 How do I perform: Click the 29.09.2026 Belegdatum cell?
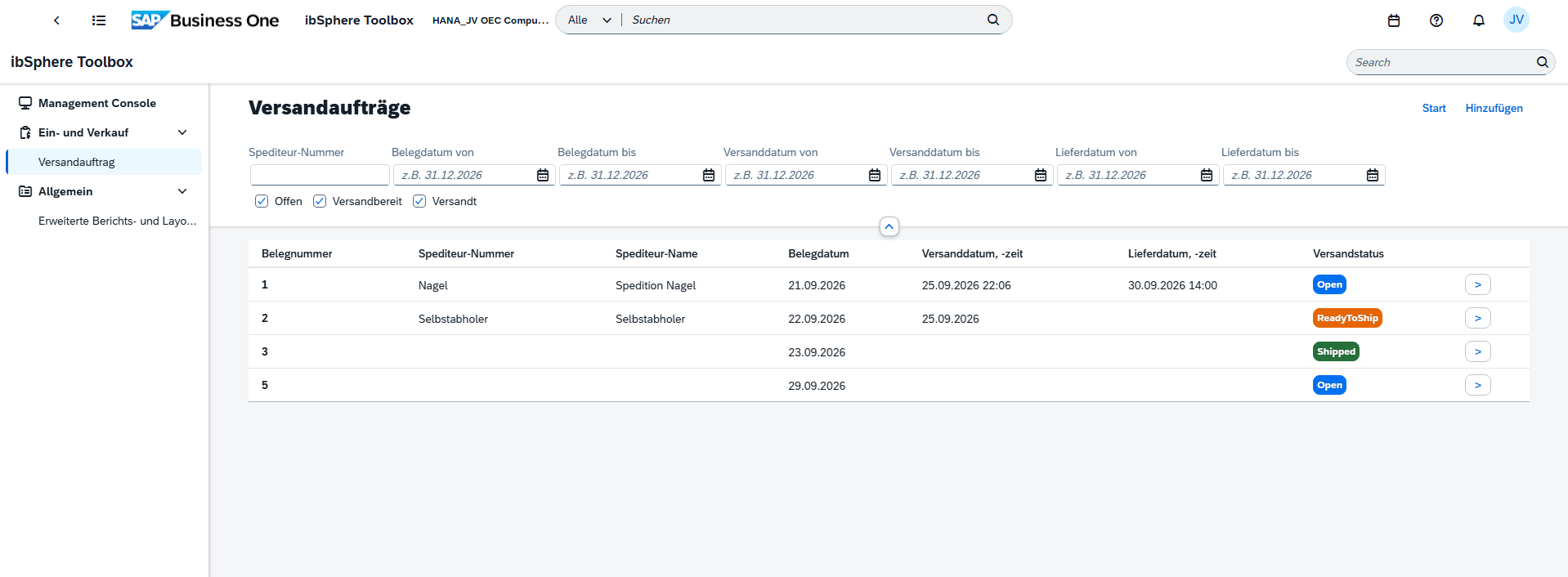817,386
